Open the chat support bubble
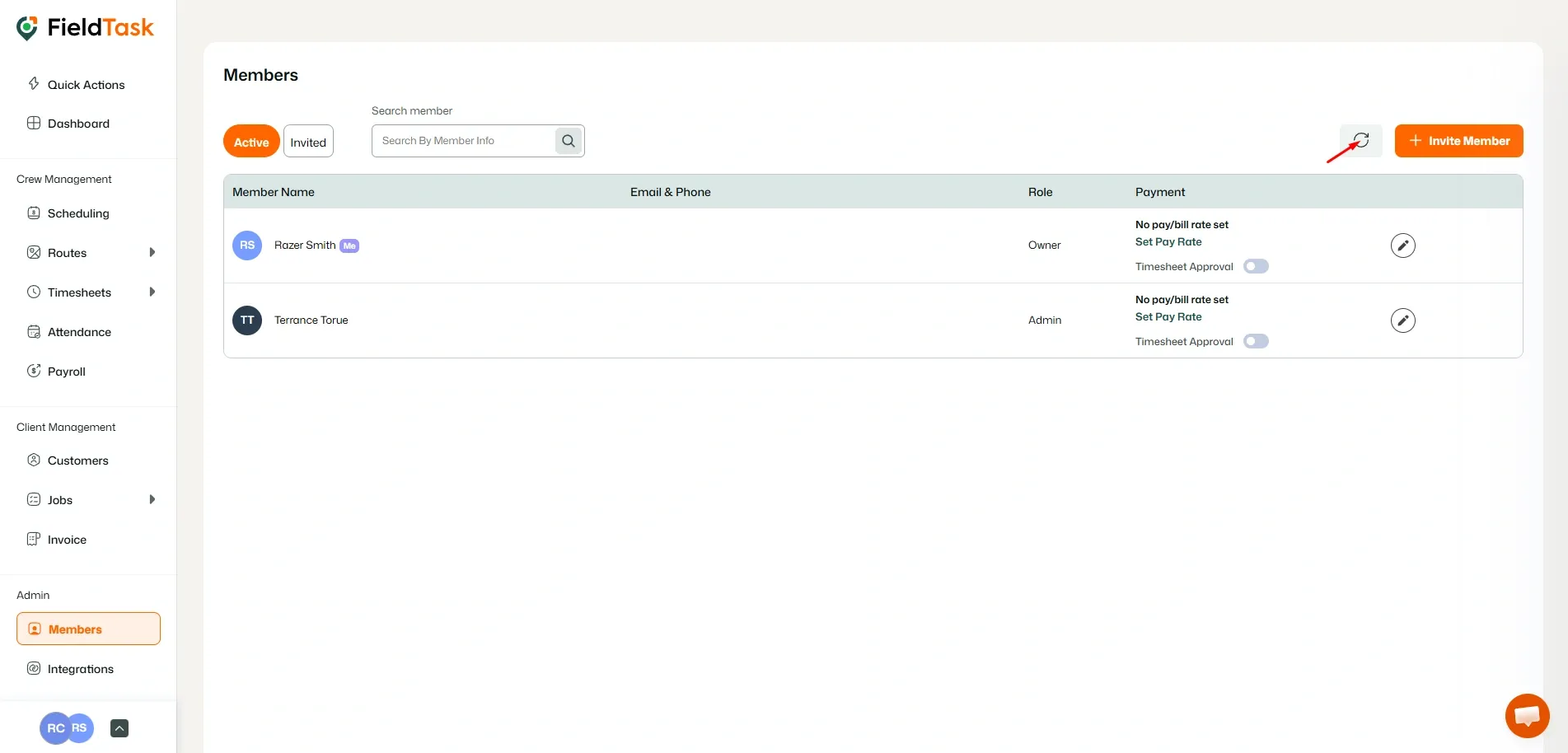Viewport: 1568px width, 753px height. [x=1527, y=715]
